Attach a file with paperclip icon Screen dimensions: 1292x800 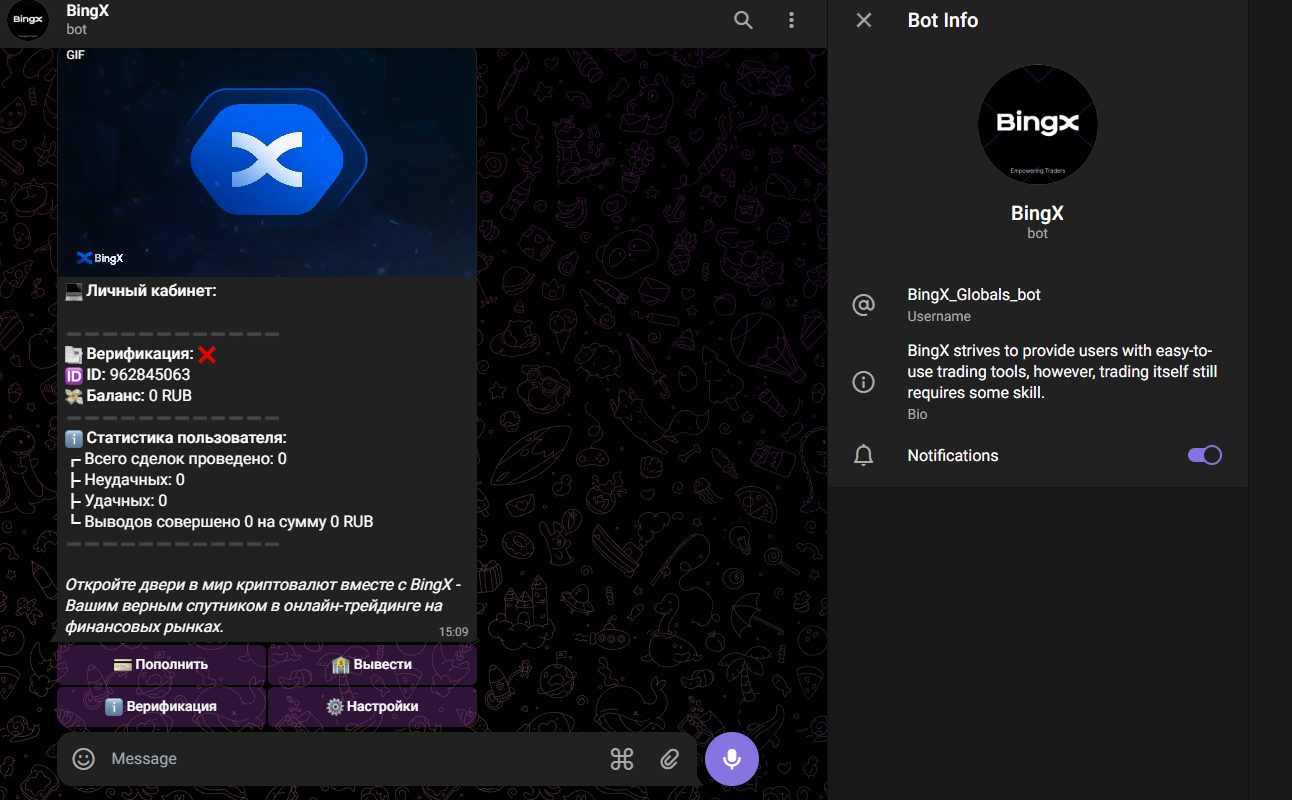tap(670, 759)
